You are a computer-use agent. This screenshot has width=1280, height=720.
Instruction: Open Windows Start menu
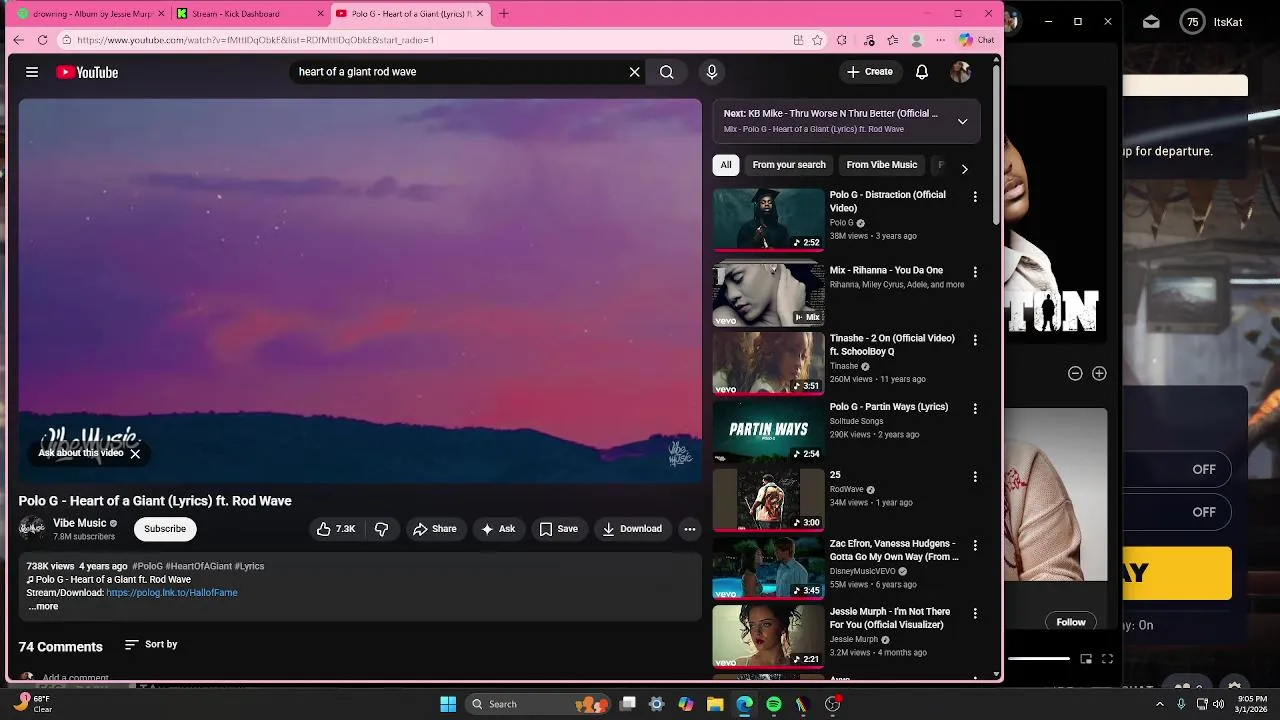point(448,704)
